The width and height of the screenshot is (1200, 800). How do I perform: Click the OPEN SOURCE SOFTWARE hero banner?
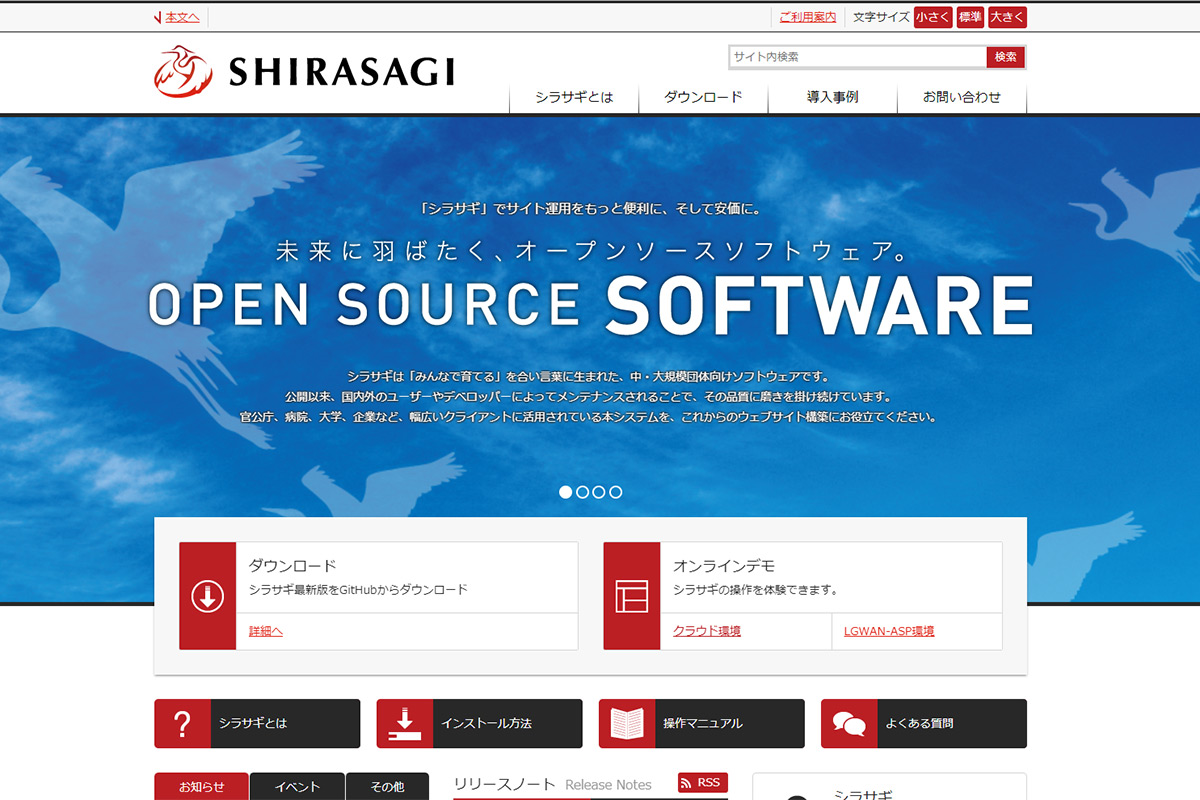click(591, 304)
